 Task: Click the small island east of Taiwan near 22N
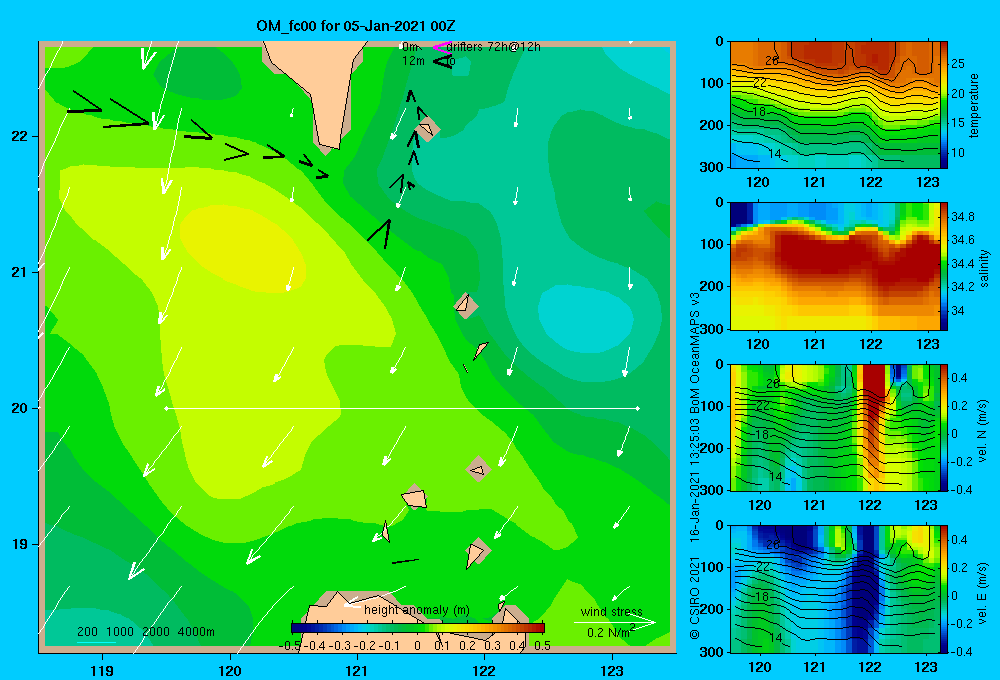click(x=426, y=129)
